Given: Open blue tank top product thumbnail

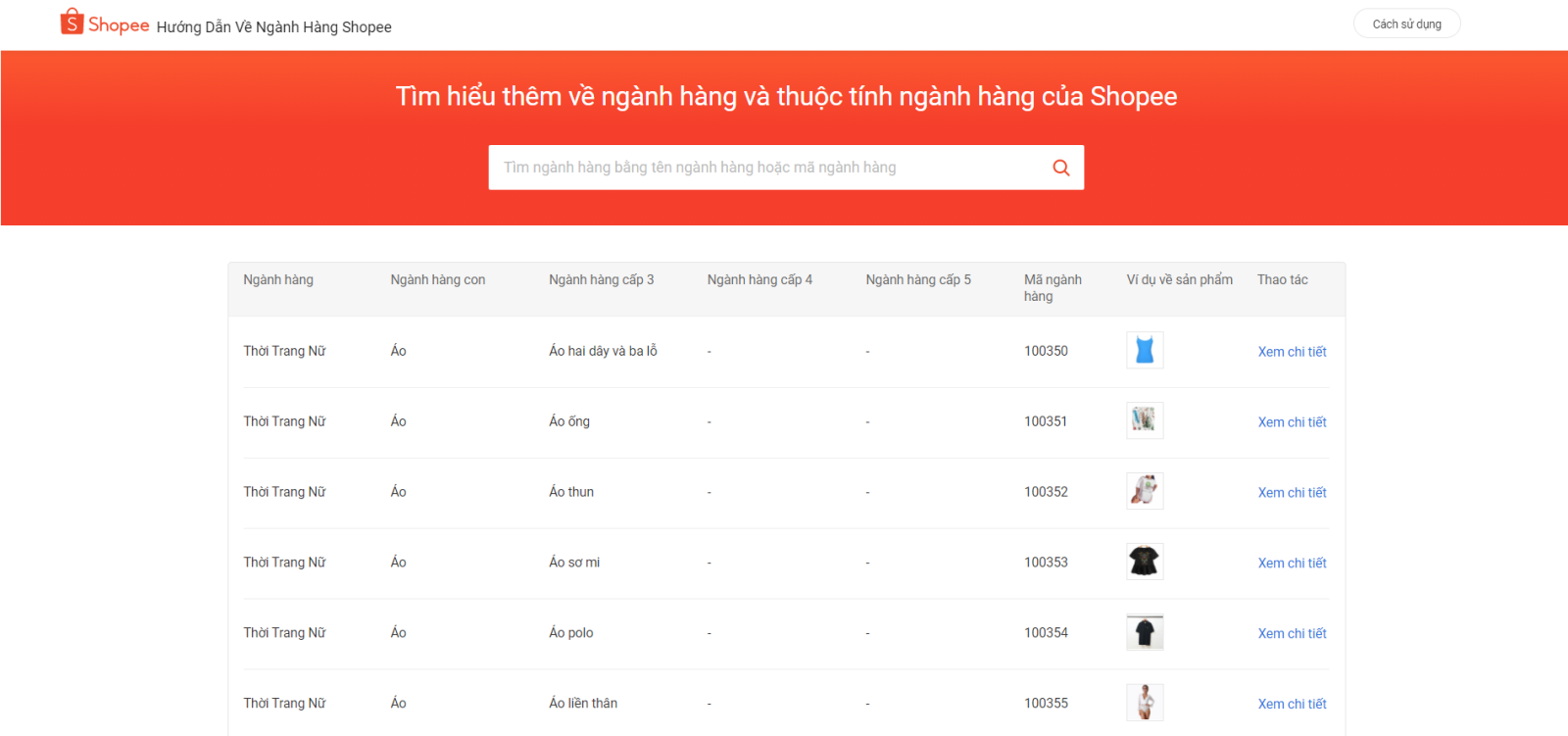Looking at the screenshot, I should [x=1145, y=351].
